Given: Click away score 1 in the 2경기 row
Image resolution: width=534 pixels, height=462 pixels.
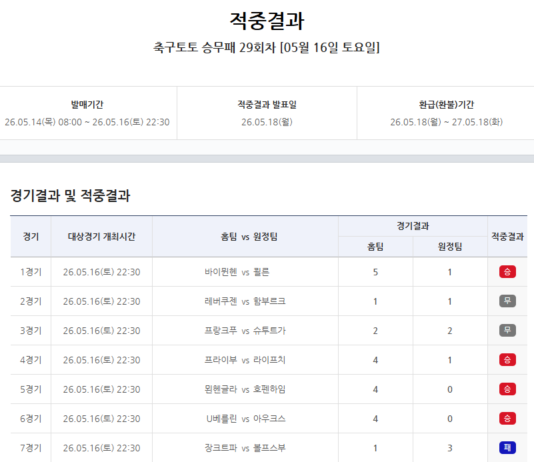Looking at the screenshot, I should coord(450,301).
